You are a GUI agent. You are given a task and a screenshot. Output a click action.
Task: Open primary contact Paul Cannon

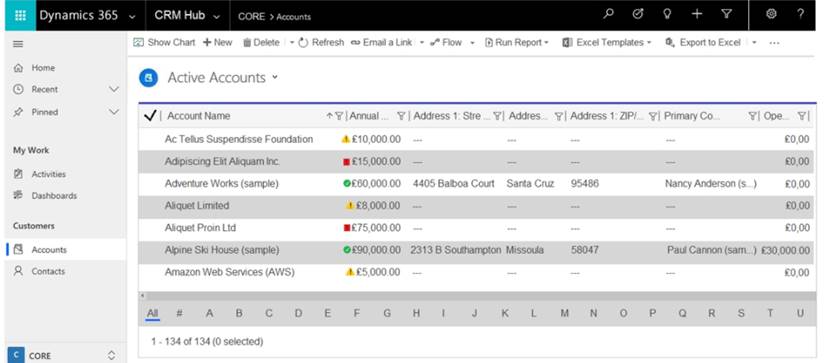click(712, 250)
